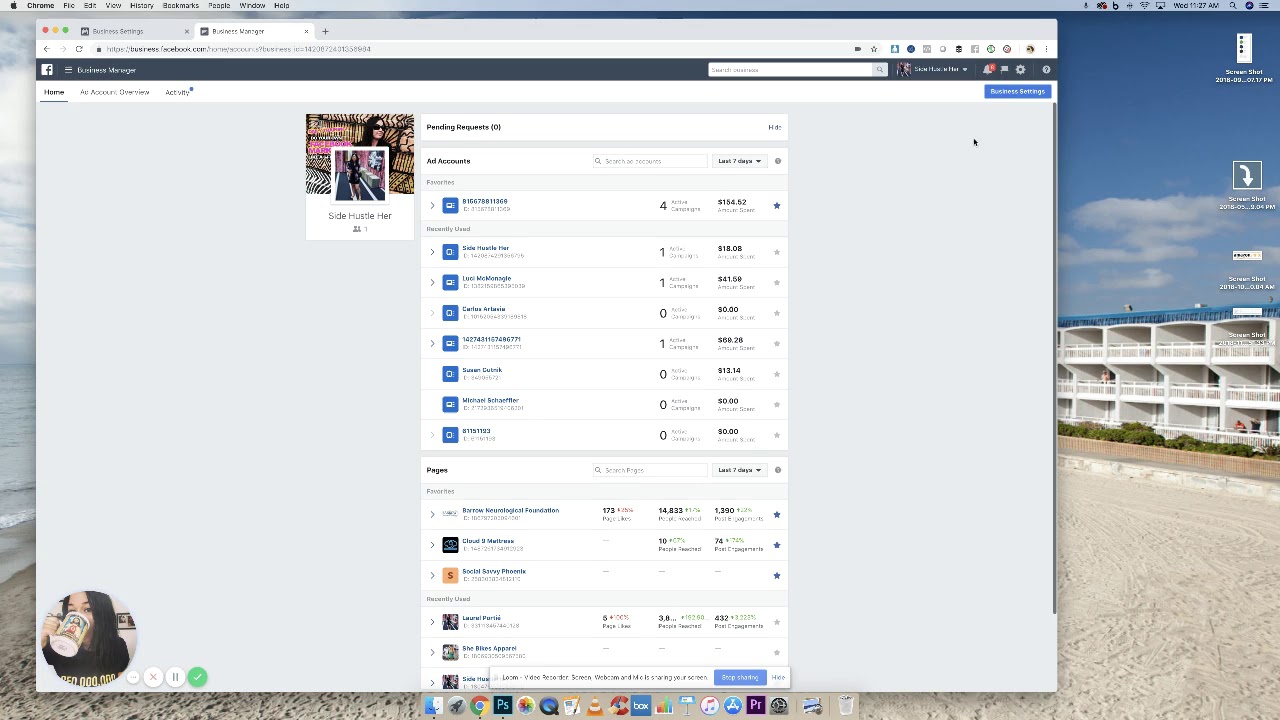
Task: Favorite the Side Hustle Her ad account
Action: tap(777, 252)
